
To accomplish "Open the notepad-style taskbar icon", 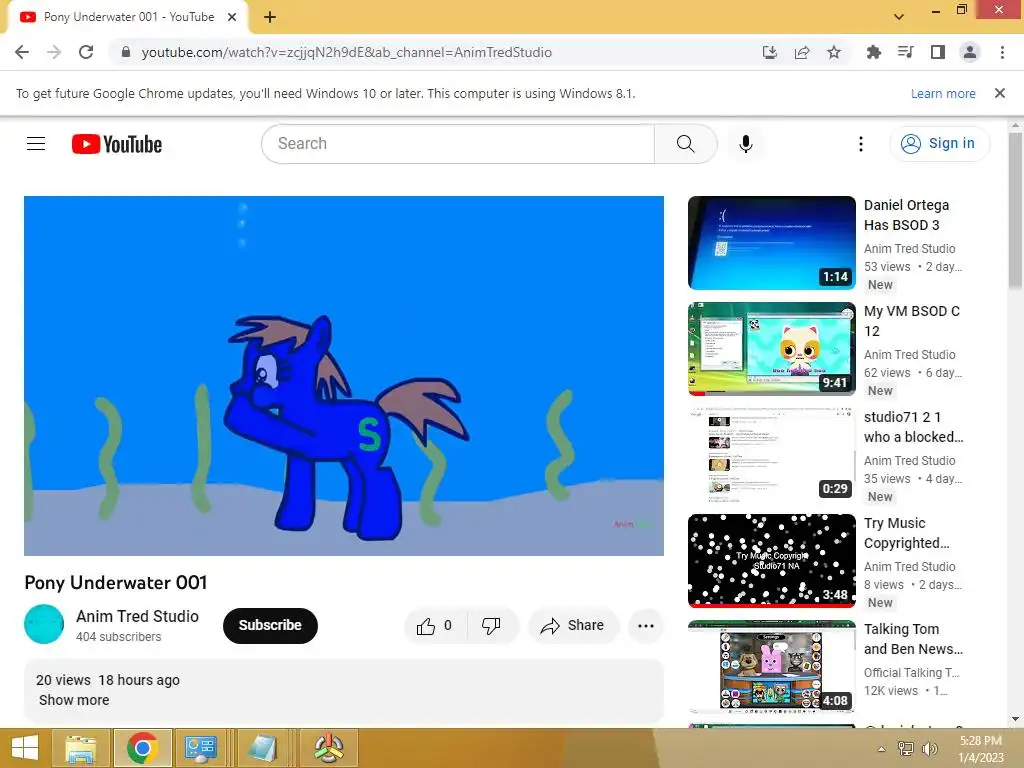I will tap(263, 748).
